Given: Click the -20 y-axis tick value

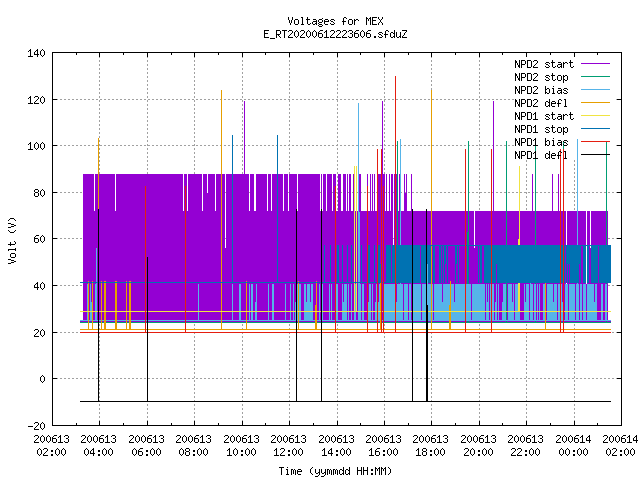Looking at the screenshot, I should (x=36, y=426).
